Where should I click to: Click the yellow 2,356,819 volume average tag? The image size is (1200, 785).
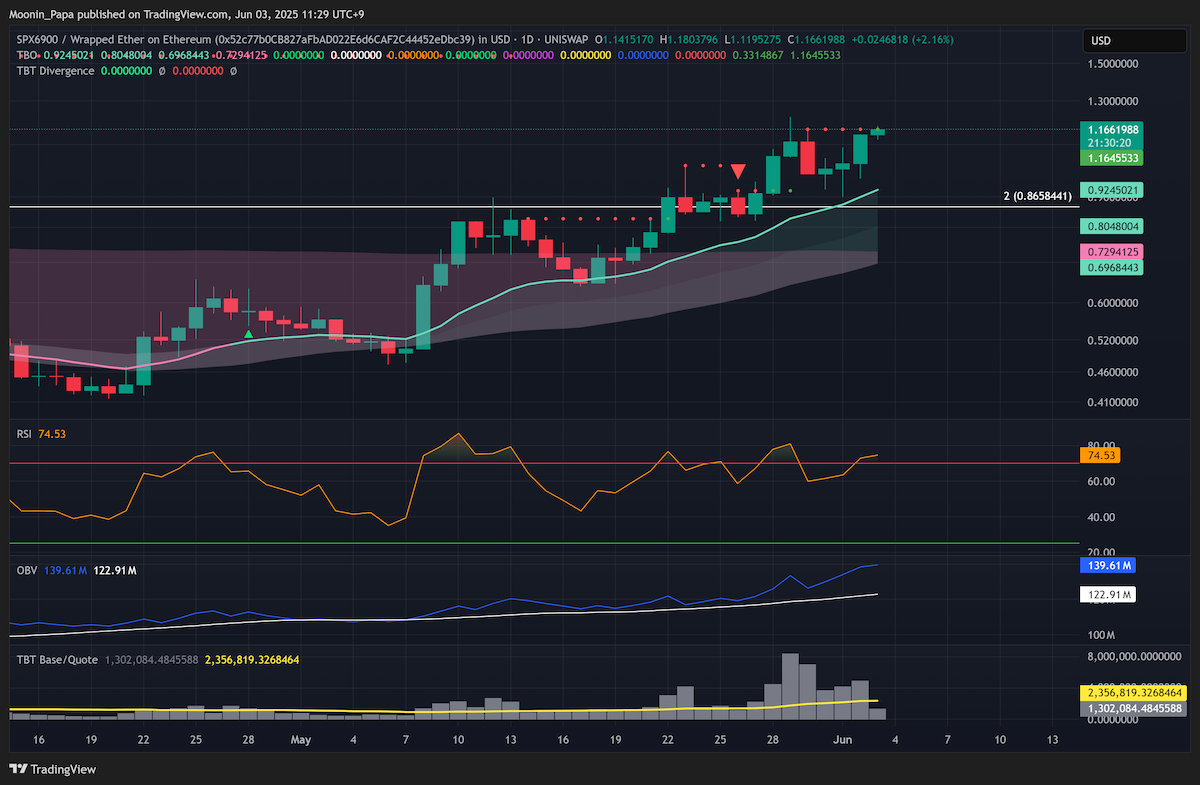(1135, 692)
